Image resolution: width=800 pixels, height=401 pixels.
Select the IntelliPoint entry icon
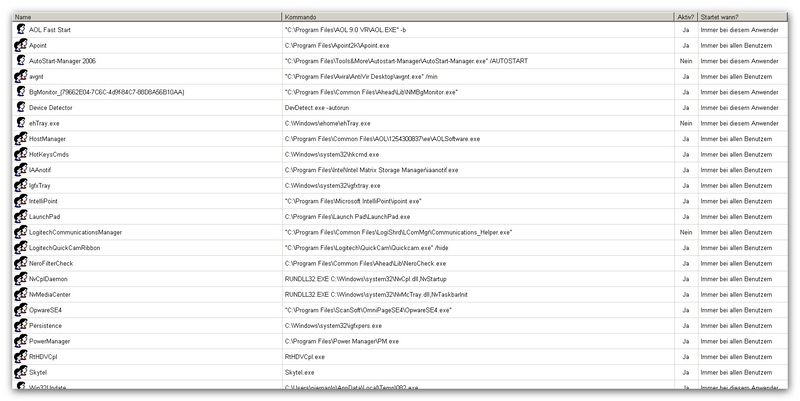[20, 200]
